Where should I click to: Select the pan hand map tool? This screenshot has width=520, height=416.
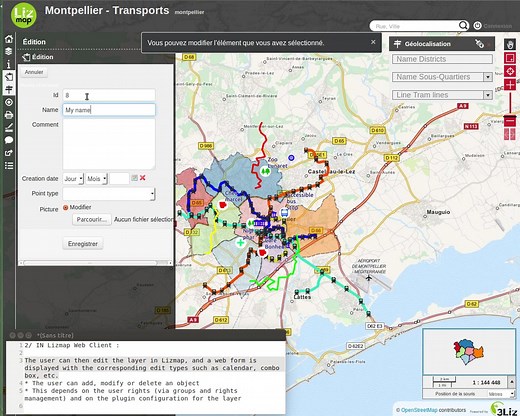510,44
